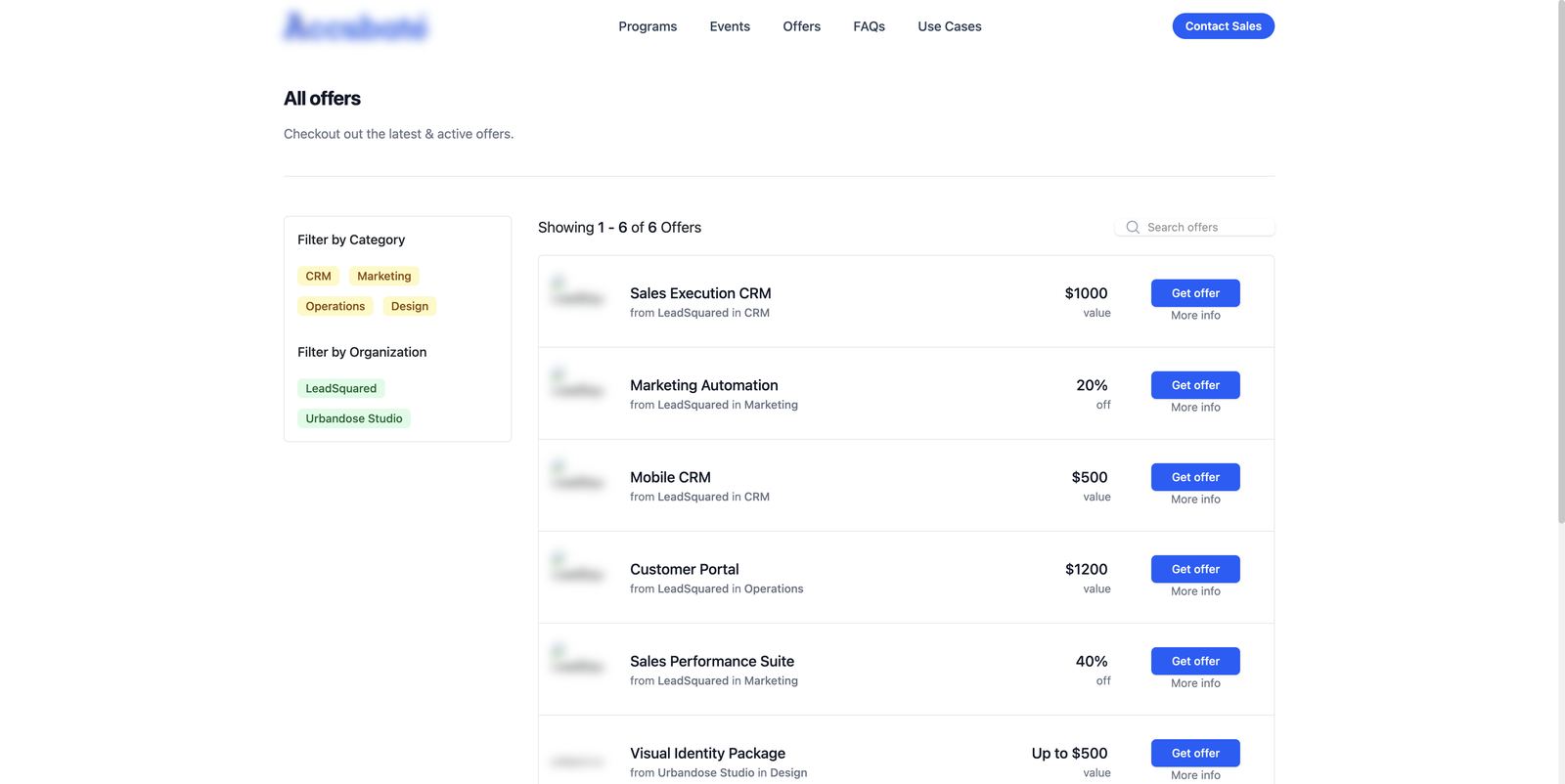Screen dimensions: 1565x784
Task: Select the Marketing Automation title
Action: [704, 385]
